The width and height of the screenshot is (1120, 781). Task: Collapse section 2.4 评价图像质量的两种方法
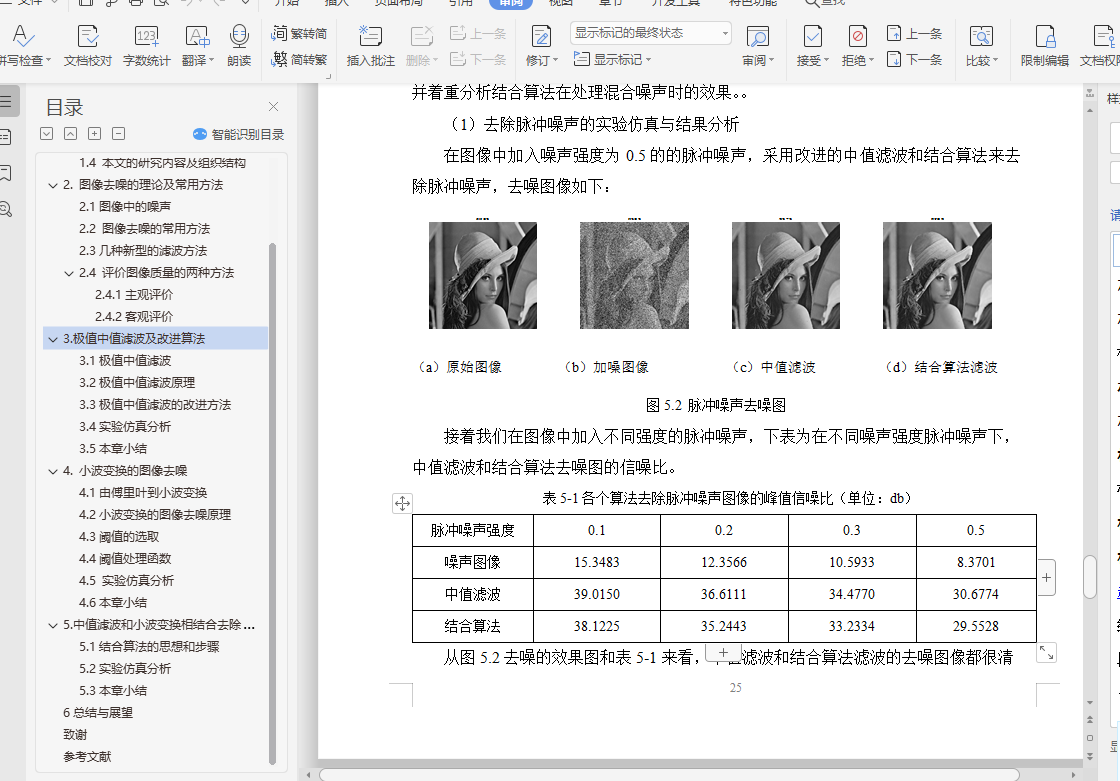pyautogui.click(x=69, y=273)
